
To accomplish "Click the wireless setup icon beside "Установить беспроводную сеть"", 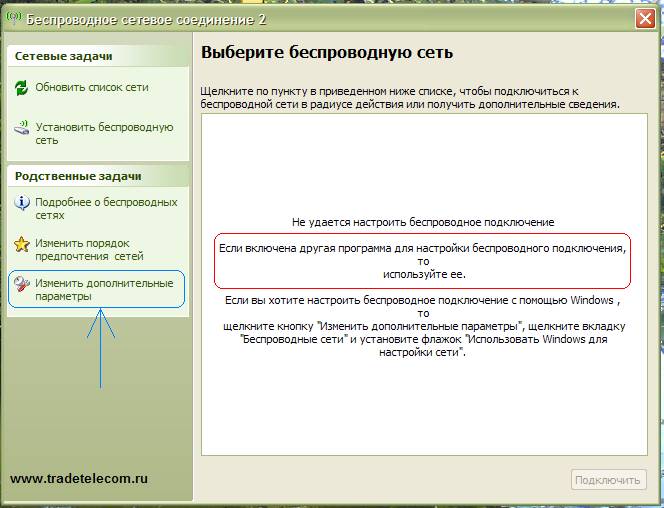I will (22, 129).
